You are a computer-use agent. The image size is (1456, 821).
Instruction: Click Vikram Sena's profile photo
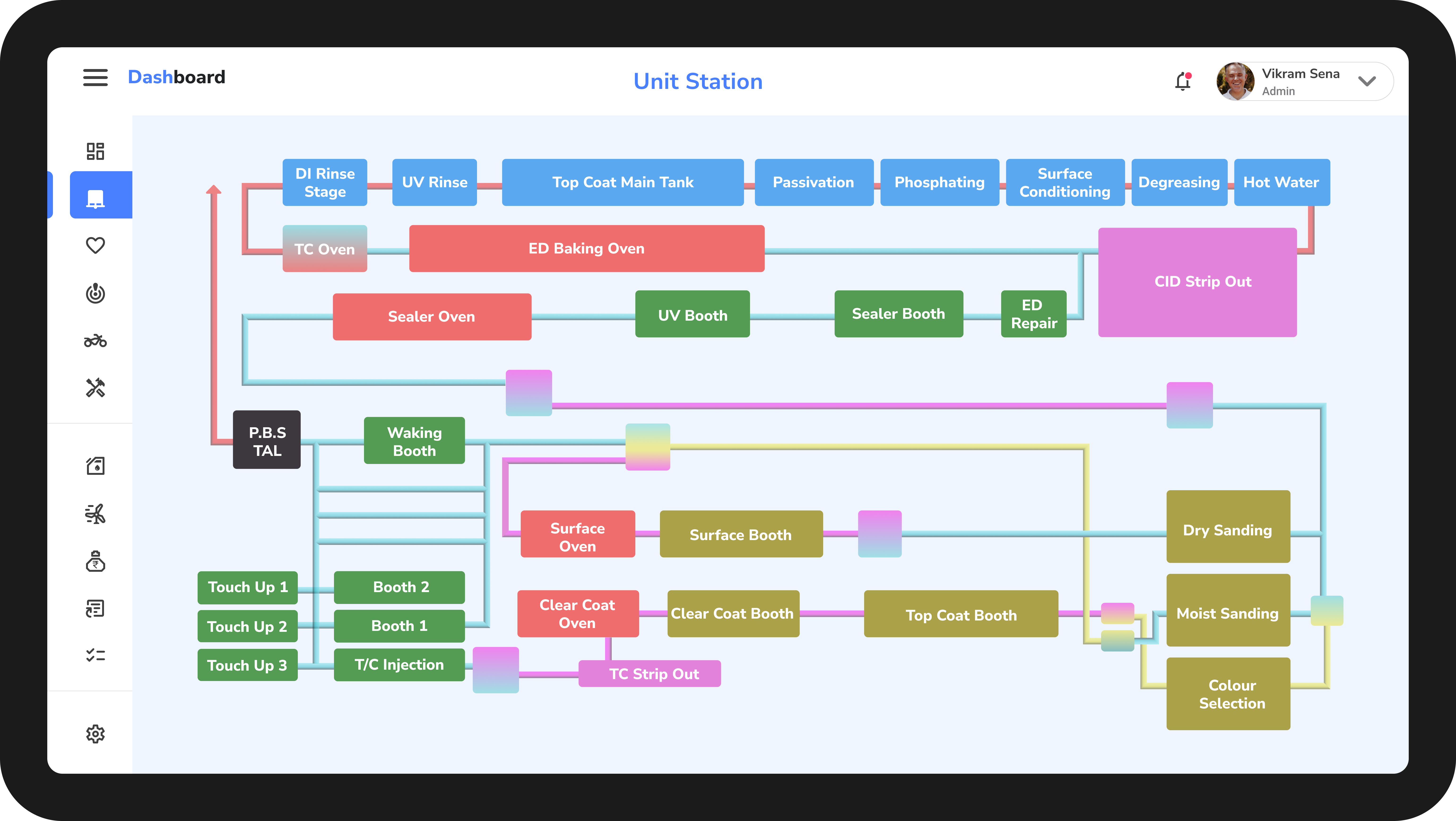point(1235,81)
